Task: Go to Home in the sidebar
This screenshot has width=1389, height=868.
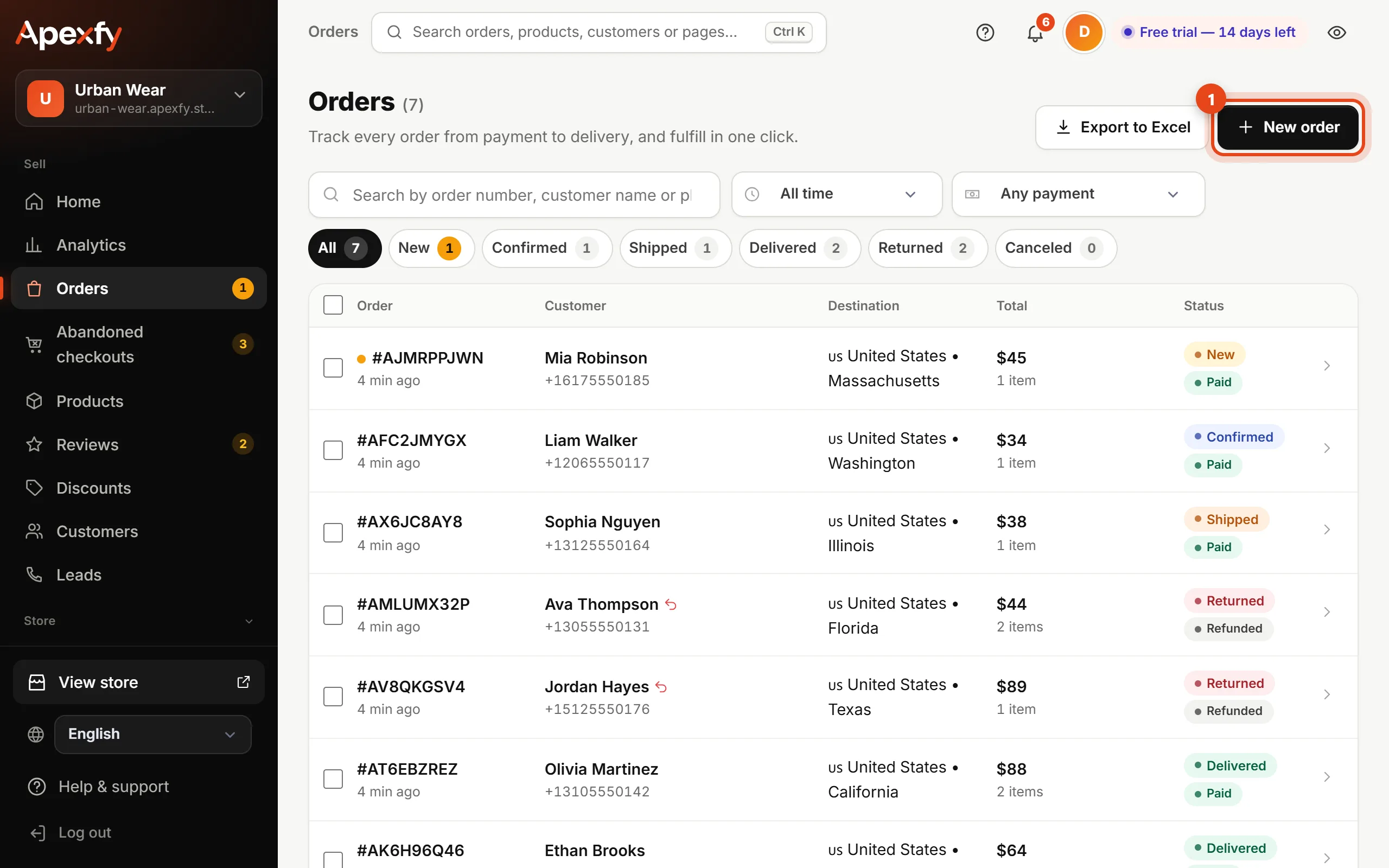Action: [x=139, y=201]
